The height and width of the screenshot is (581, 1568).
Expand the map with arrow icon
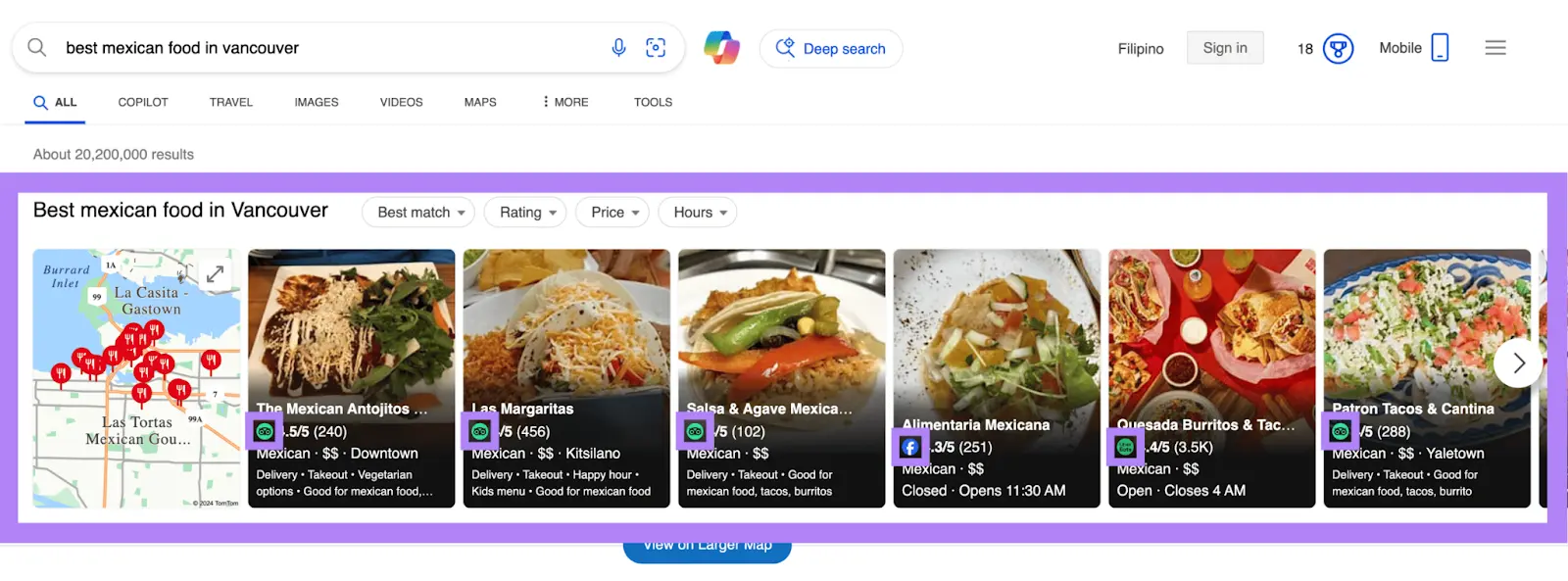pyautogui.click(x=215, y=274)
